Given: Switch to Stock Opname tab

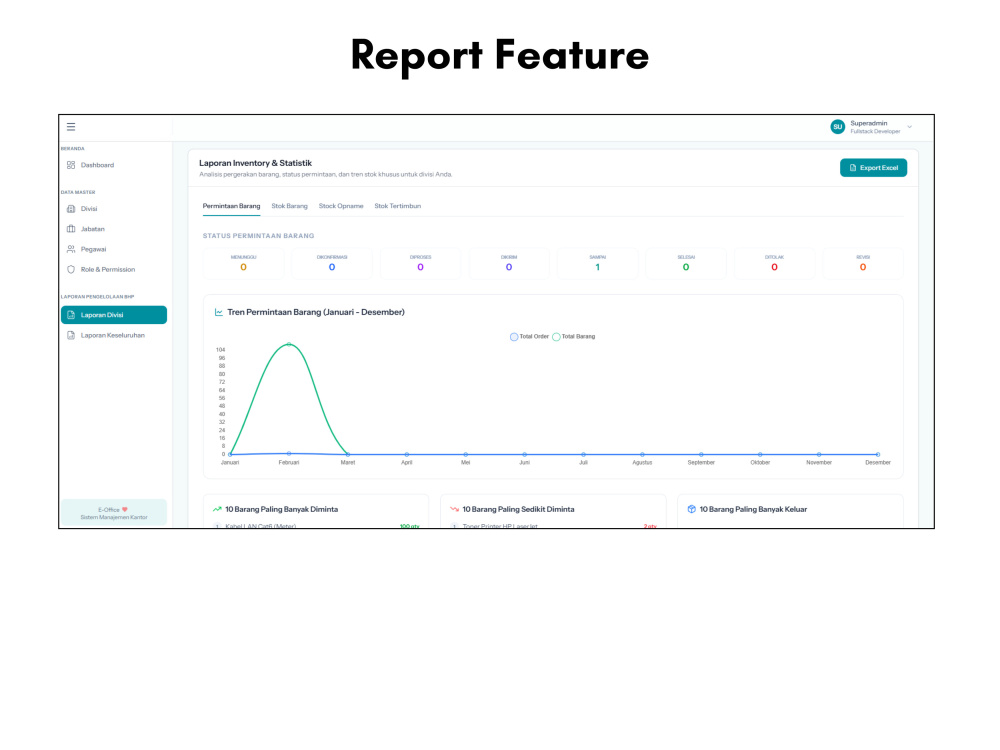Looking at the screenshot, I should (341, 206).
